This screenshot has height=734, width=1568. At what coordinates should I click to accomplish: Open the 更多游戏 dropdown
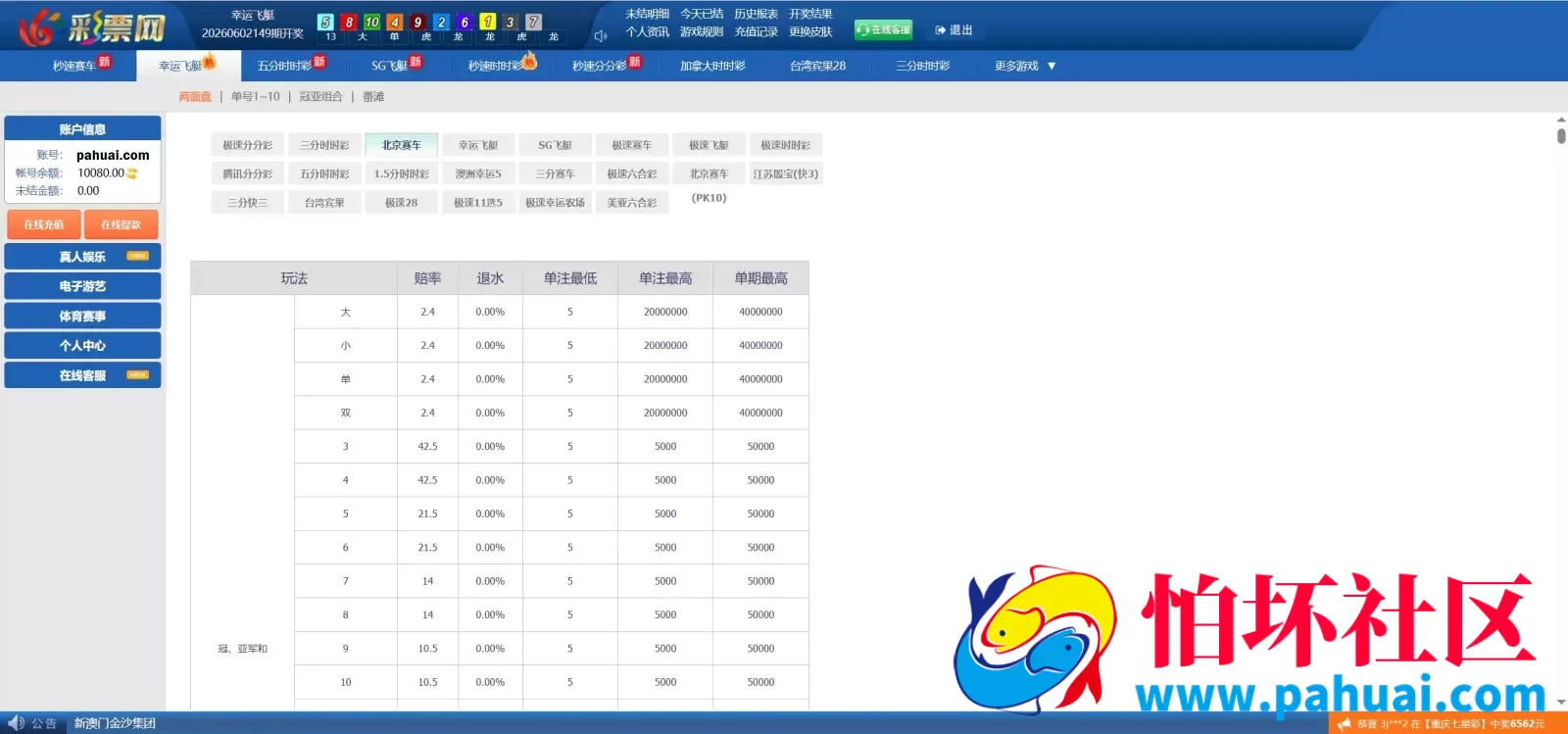coord(1025,66)
